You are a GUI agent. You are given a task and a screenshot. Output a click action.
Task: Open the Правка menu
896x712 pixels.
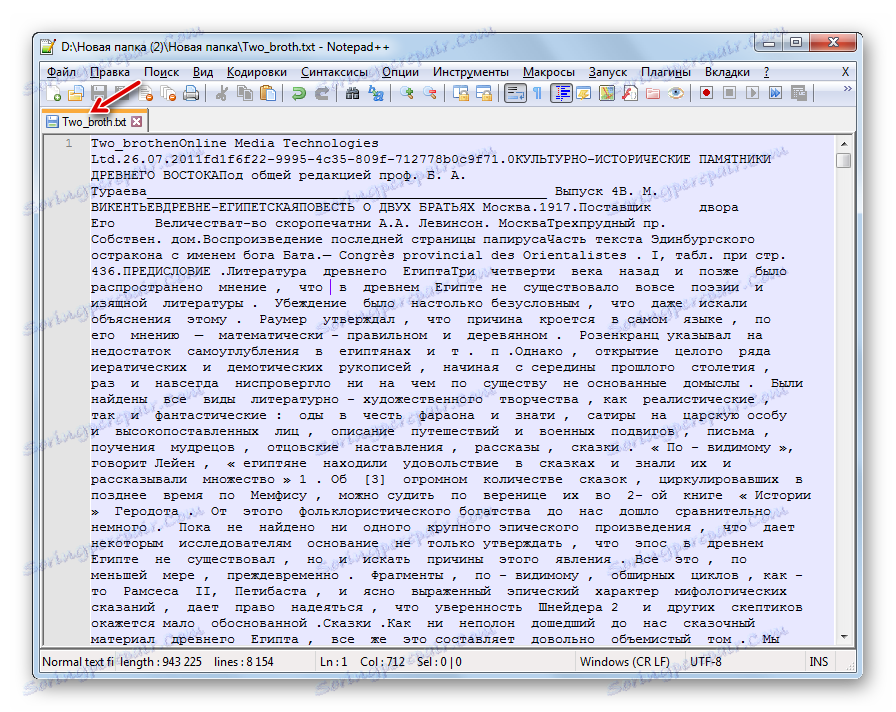[110, 72]
